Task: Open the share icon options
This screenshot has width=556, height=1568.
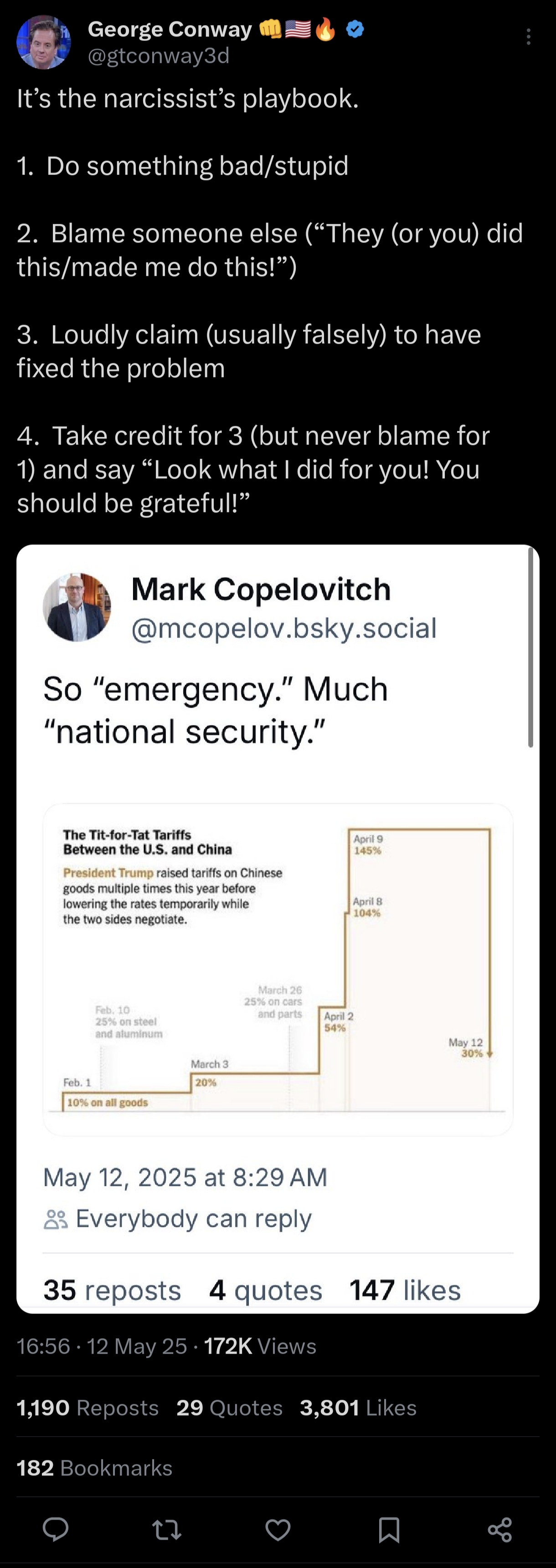Action: tap(499, 1528)
